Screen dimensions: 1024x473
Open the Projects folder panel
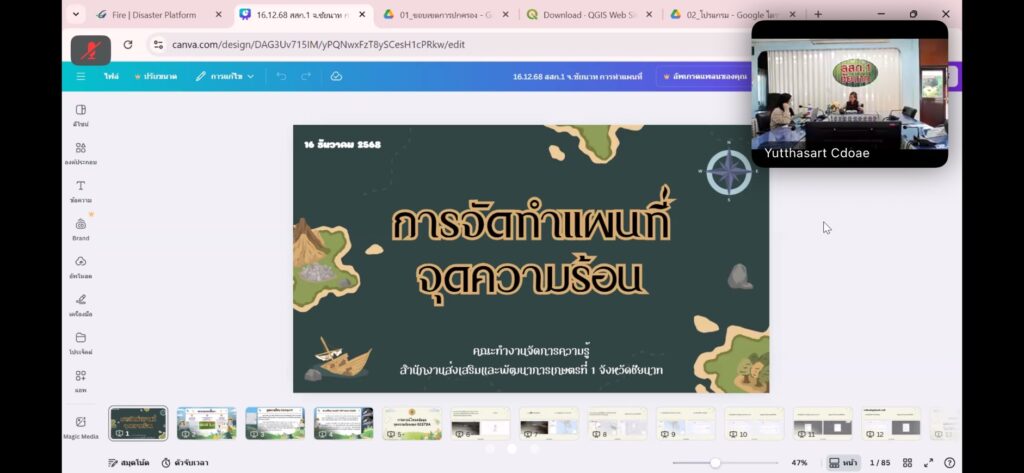pos(80,342)
